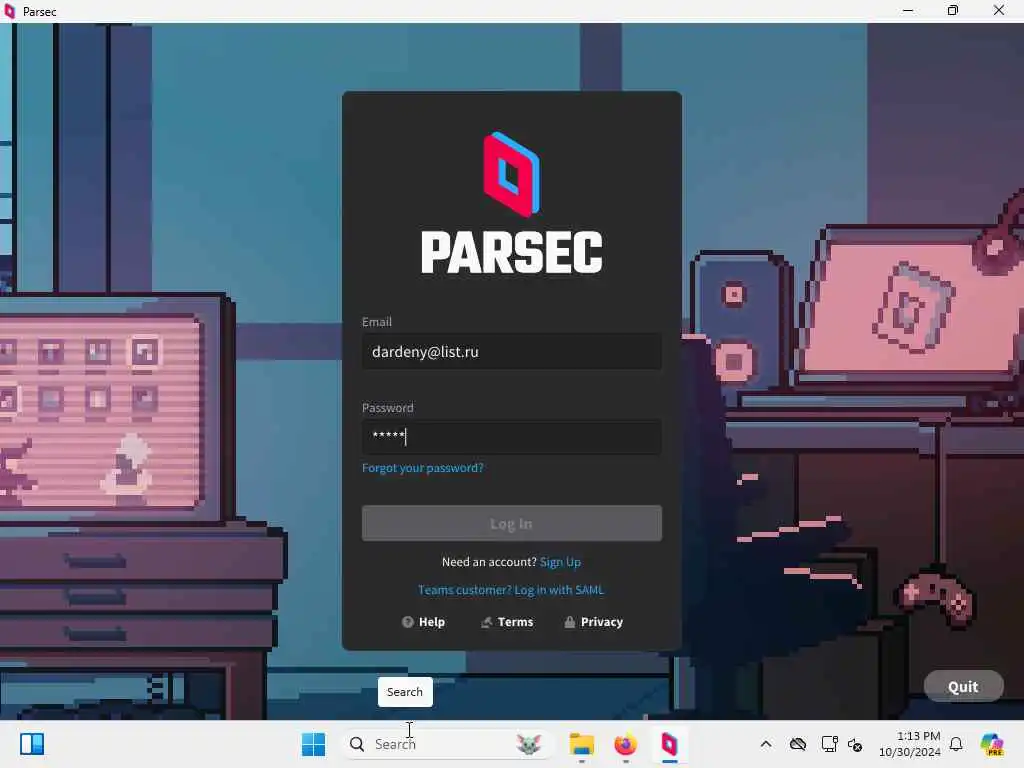1024x768 pixels.
Task: Open Log in with SAML link
Action: click(x=559, y=590)
